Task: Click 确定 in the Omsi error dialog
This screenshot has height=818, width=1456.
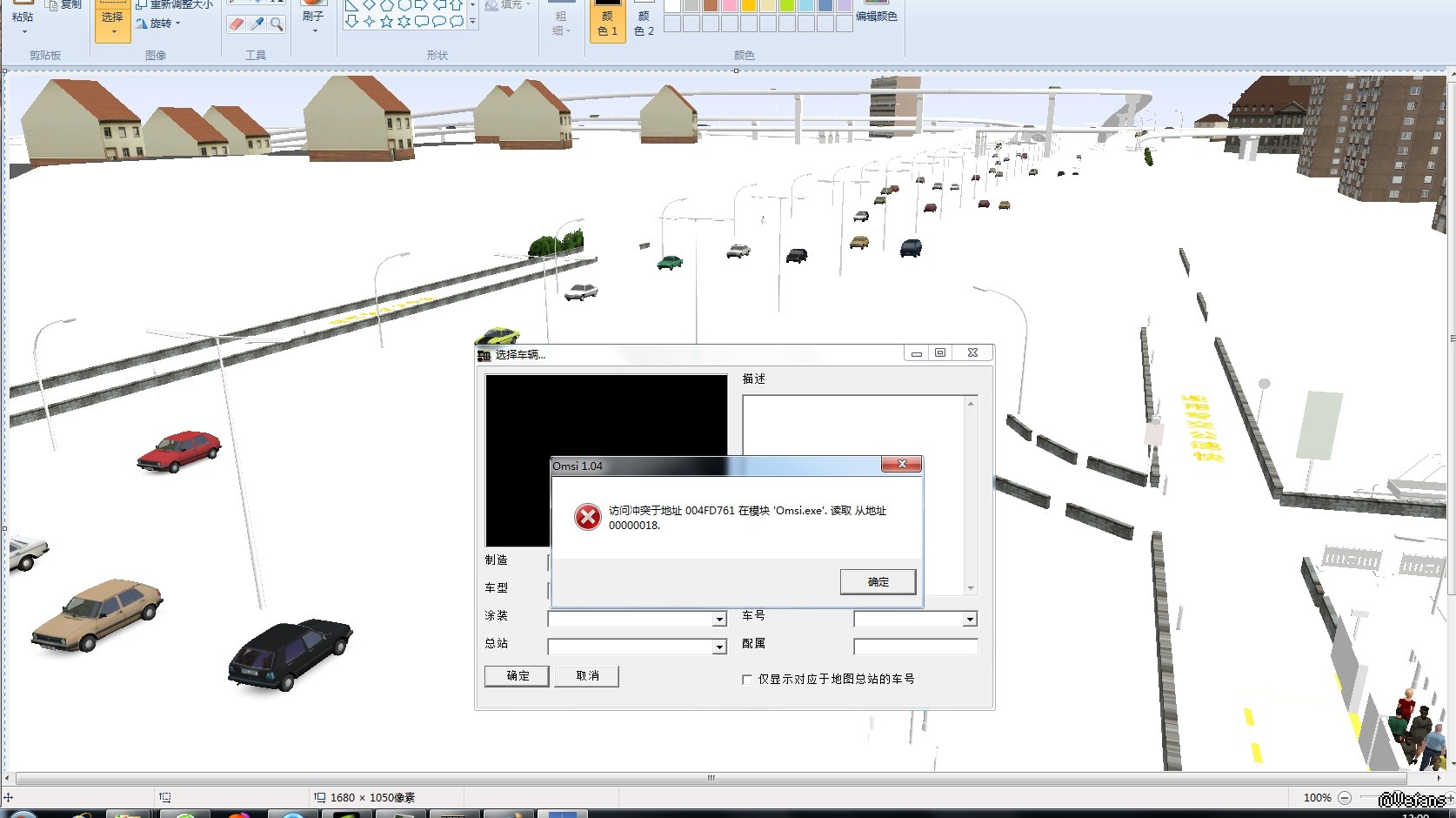Action: pyautogui.click(x=878, y=582)
